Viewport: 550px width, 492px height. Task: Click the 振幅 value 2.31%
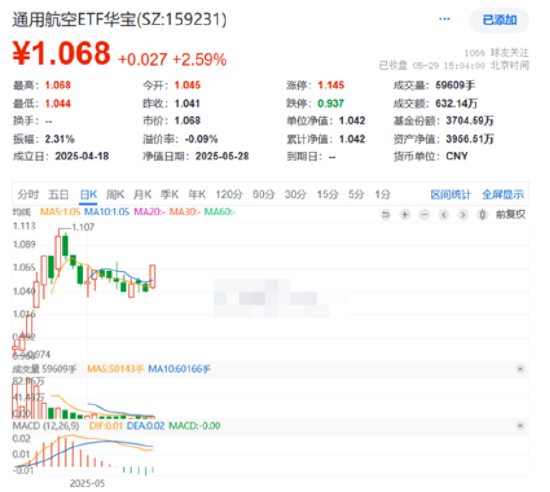point(60,139)
